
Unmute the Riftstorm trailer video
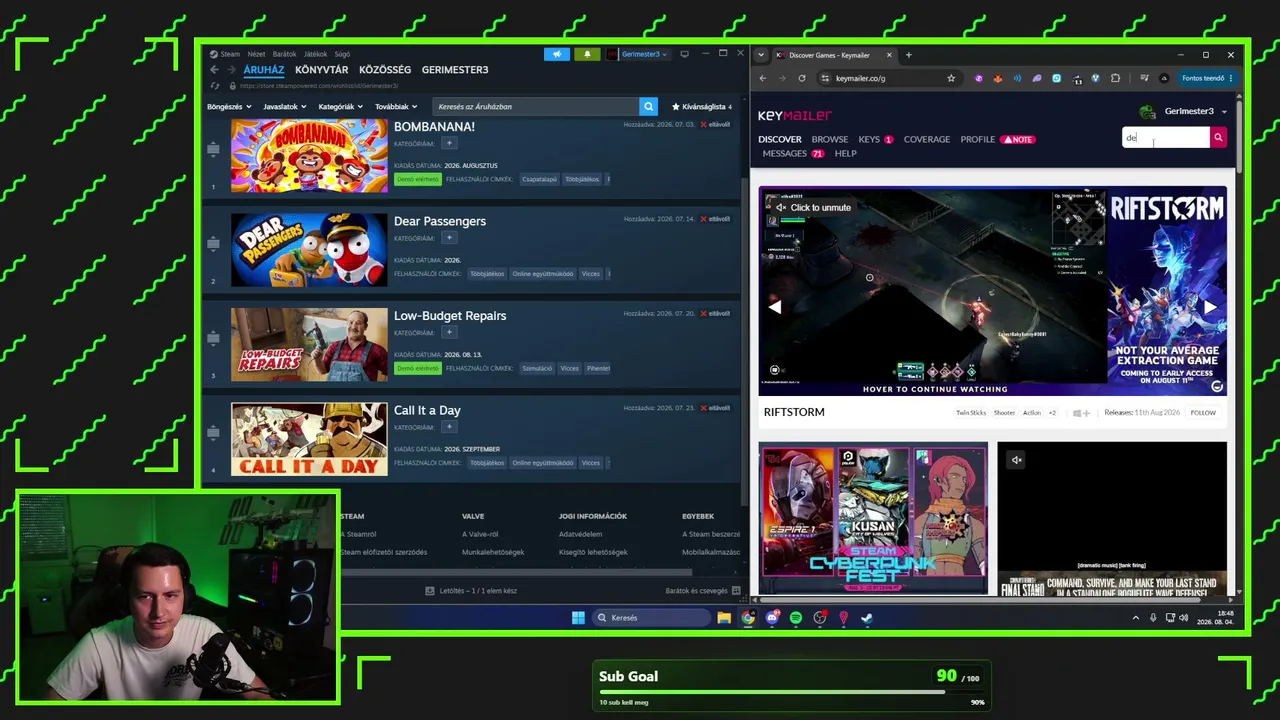(x=813, y=208)
